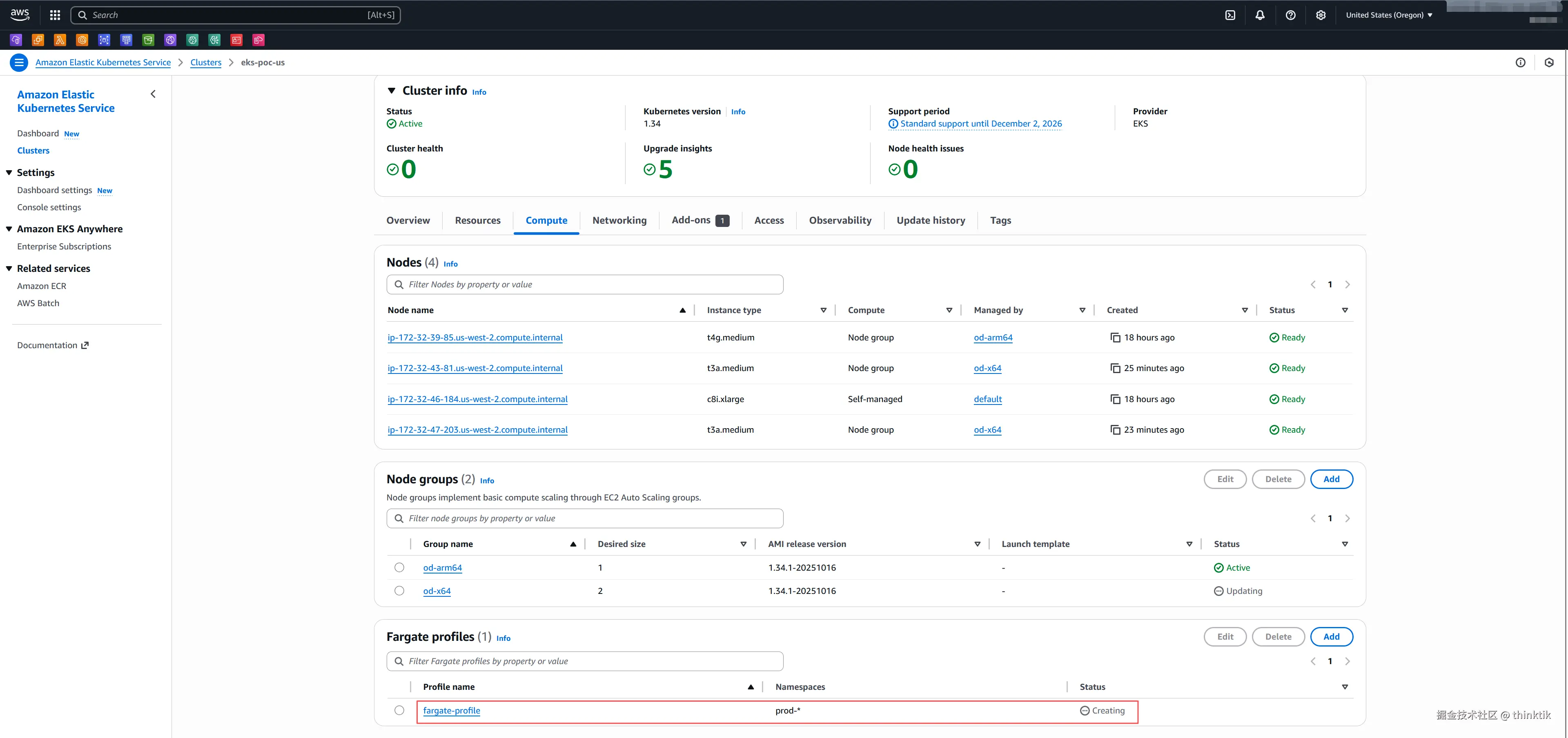Switch to the Networking tab

[x=619, y=220]
